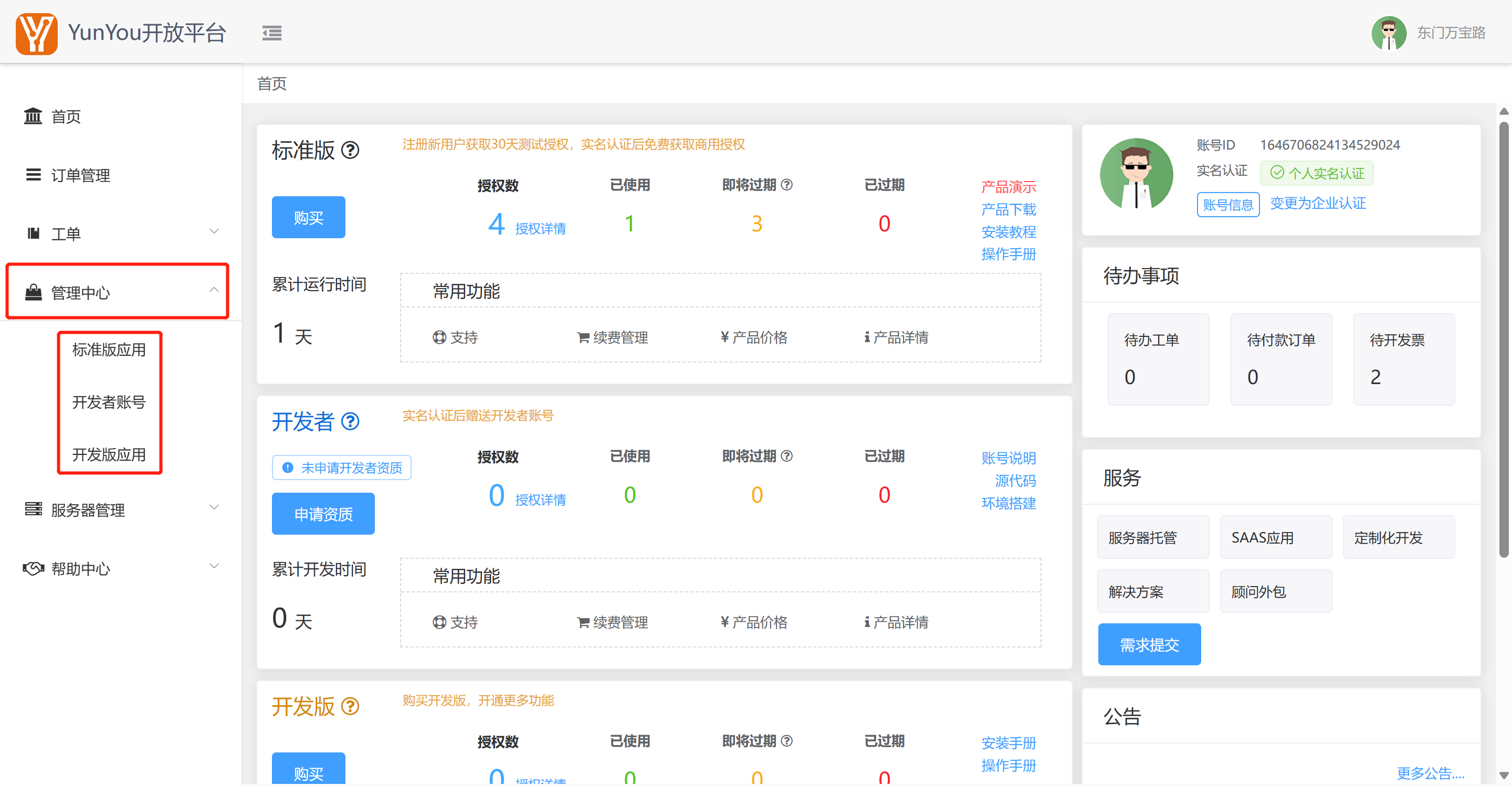Click the 安装手册 link

[1009, 743]
